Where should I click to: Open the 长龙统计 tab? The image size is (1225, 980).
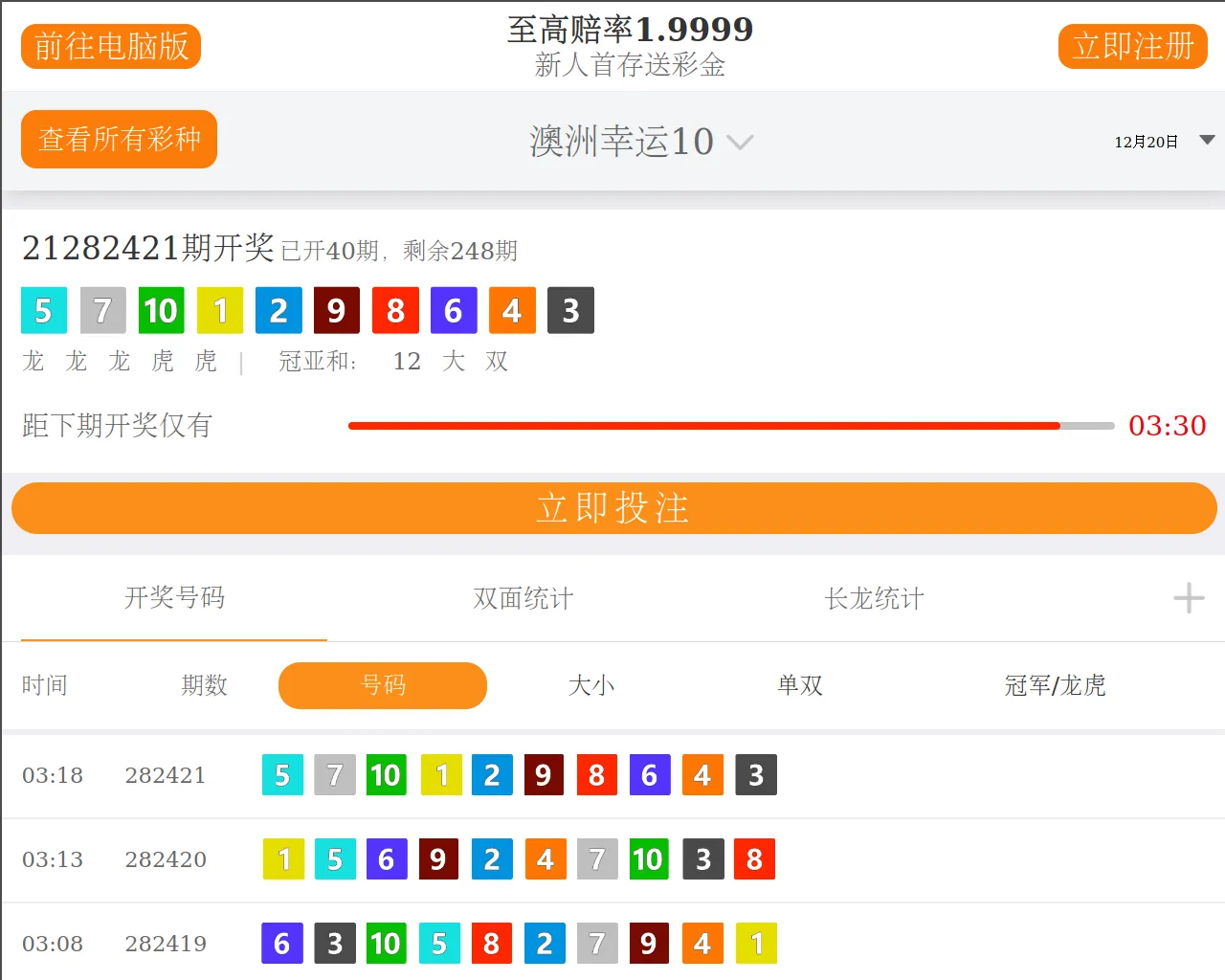click(x=874, y=599)
